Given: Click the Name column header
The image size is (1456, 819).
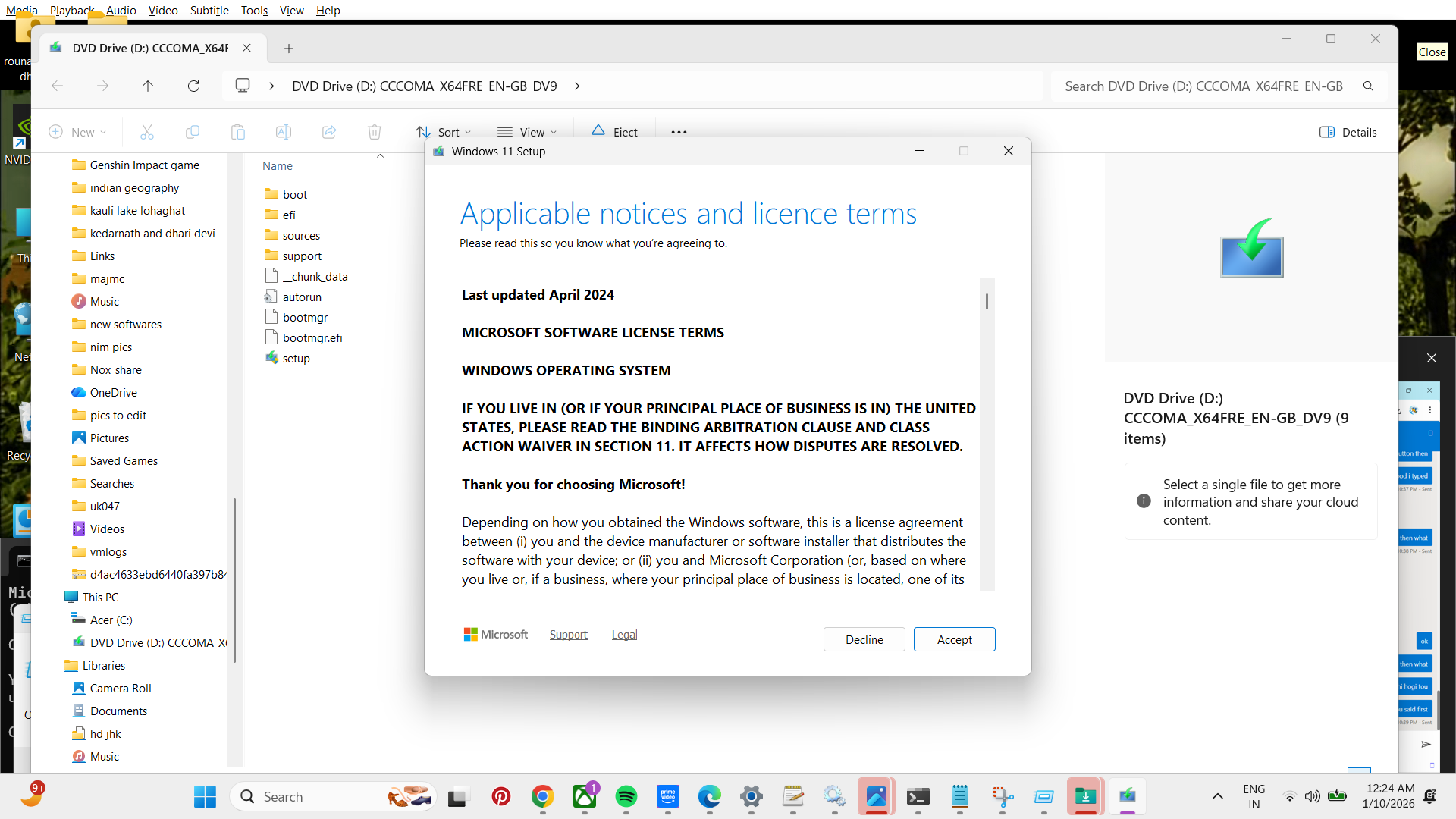Looking at the screenshot, I should point(278,166).
